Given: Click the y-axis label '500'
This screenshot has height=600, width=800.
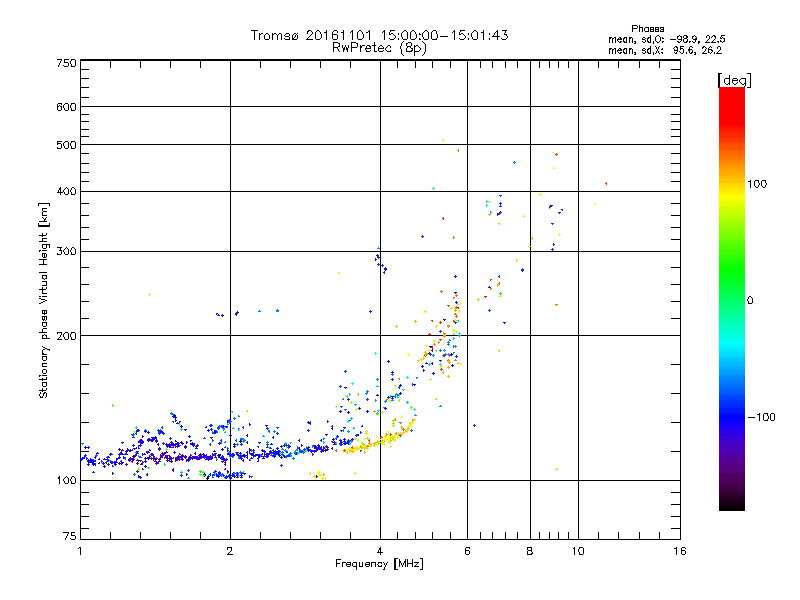Looking at the screenshot, I should coord(66,145).
